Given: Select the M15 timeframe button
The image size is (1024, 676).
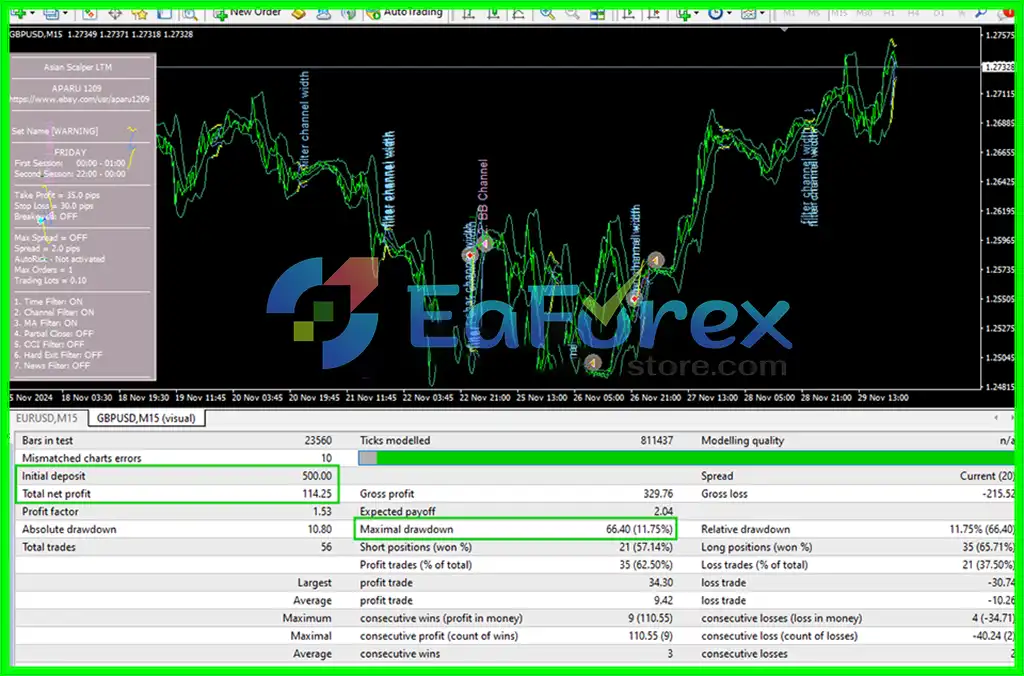Looking at the screenshot, I should coord(839,12).
